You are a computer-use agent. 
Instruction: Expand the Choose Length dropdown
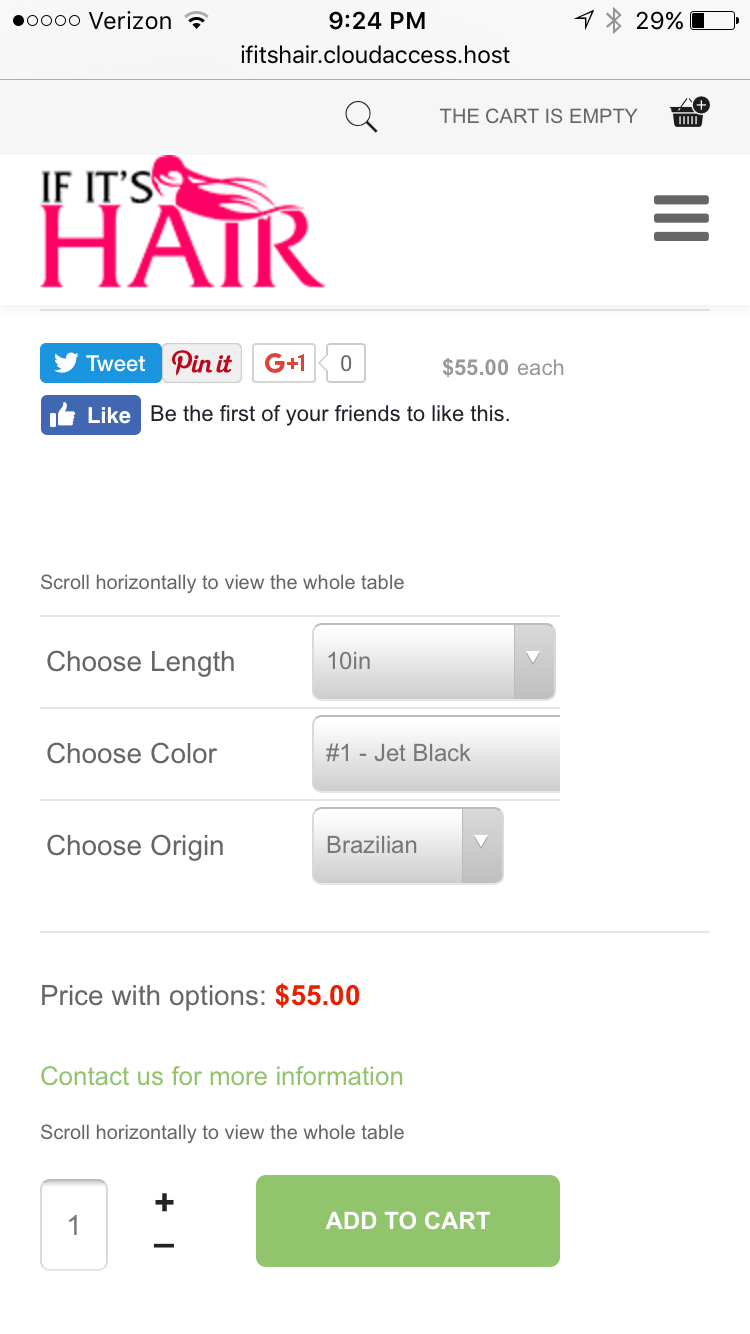tap(433, 661)
